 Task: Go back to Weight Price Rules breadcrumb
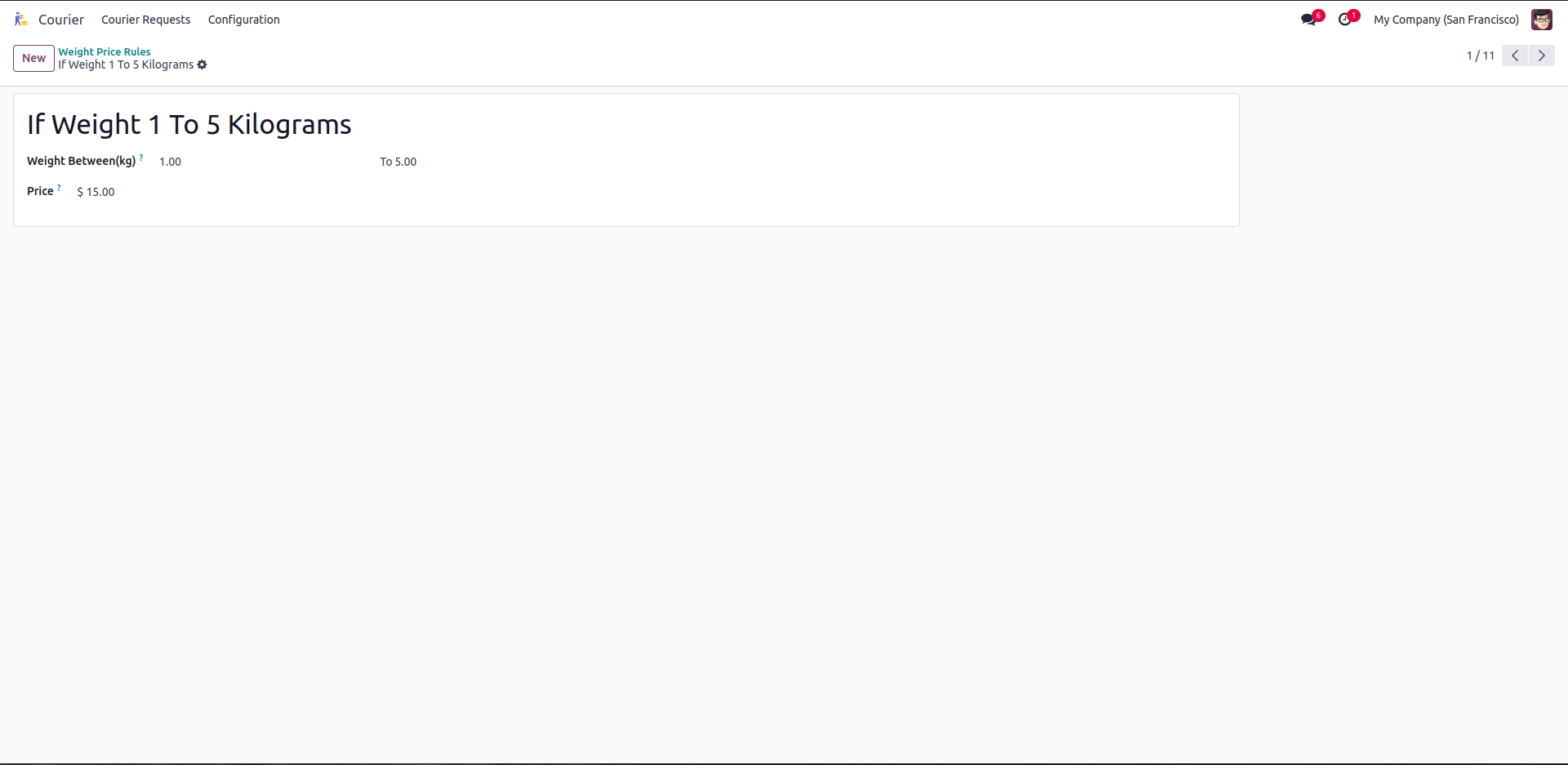click(x=105, y=51)
